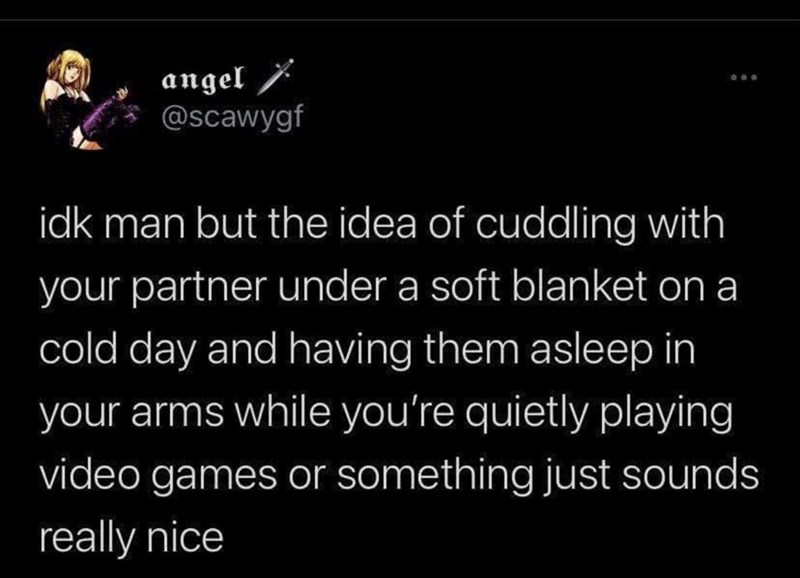Screen dimensions: 800x578
Task: Open the three-dot more options menu
Action: 744,78
